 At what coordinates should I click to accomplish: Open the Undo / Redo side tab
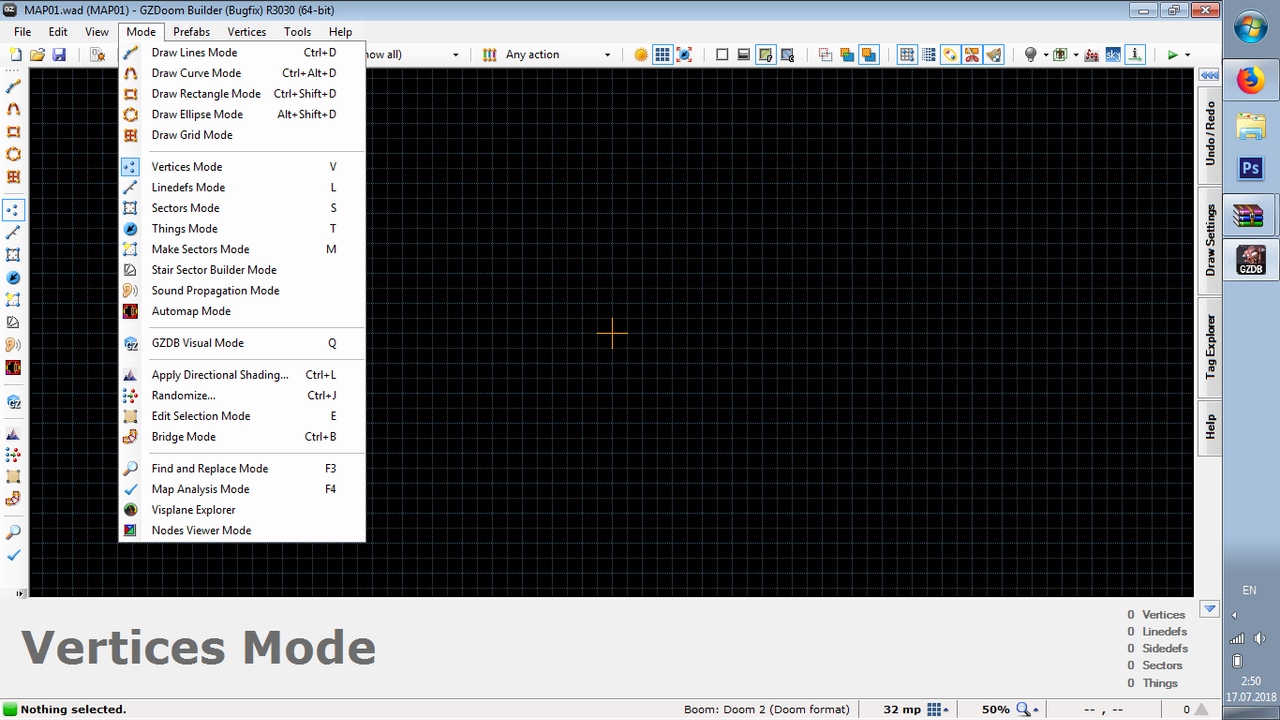pos(1210,134)
